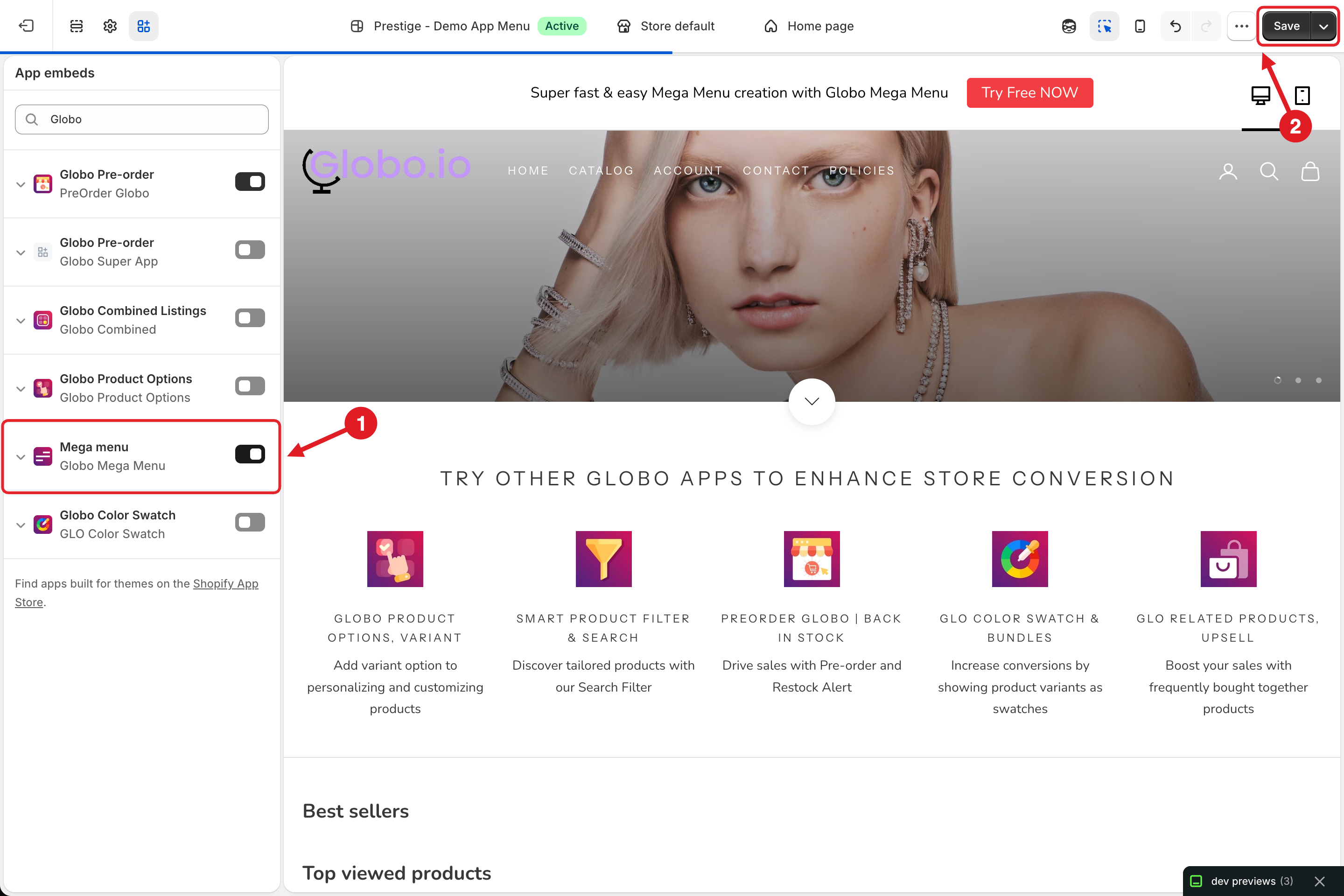Click the search magnifier in store header

click(1269, 171)
